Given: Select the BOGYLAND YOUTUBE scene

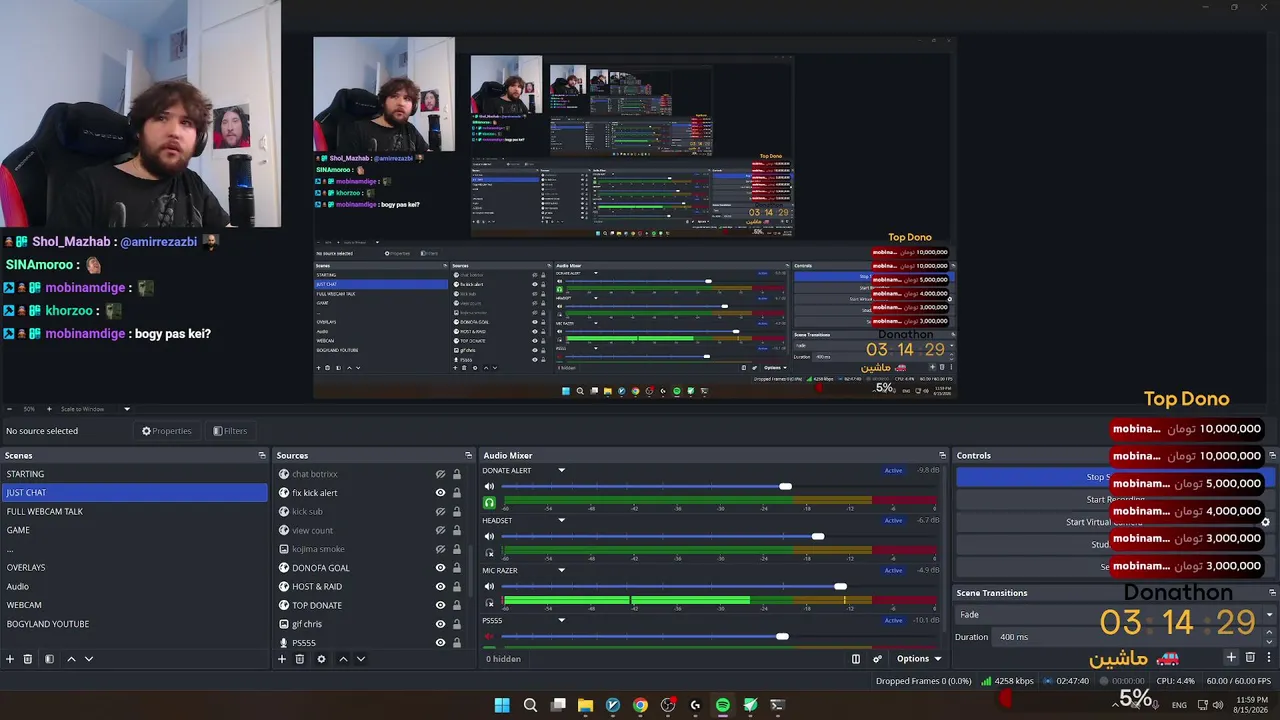Looking at the screenshot, I should point(135,624).
